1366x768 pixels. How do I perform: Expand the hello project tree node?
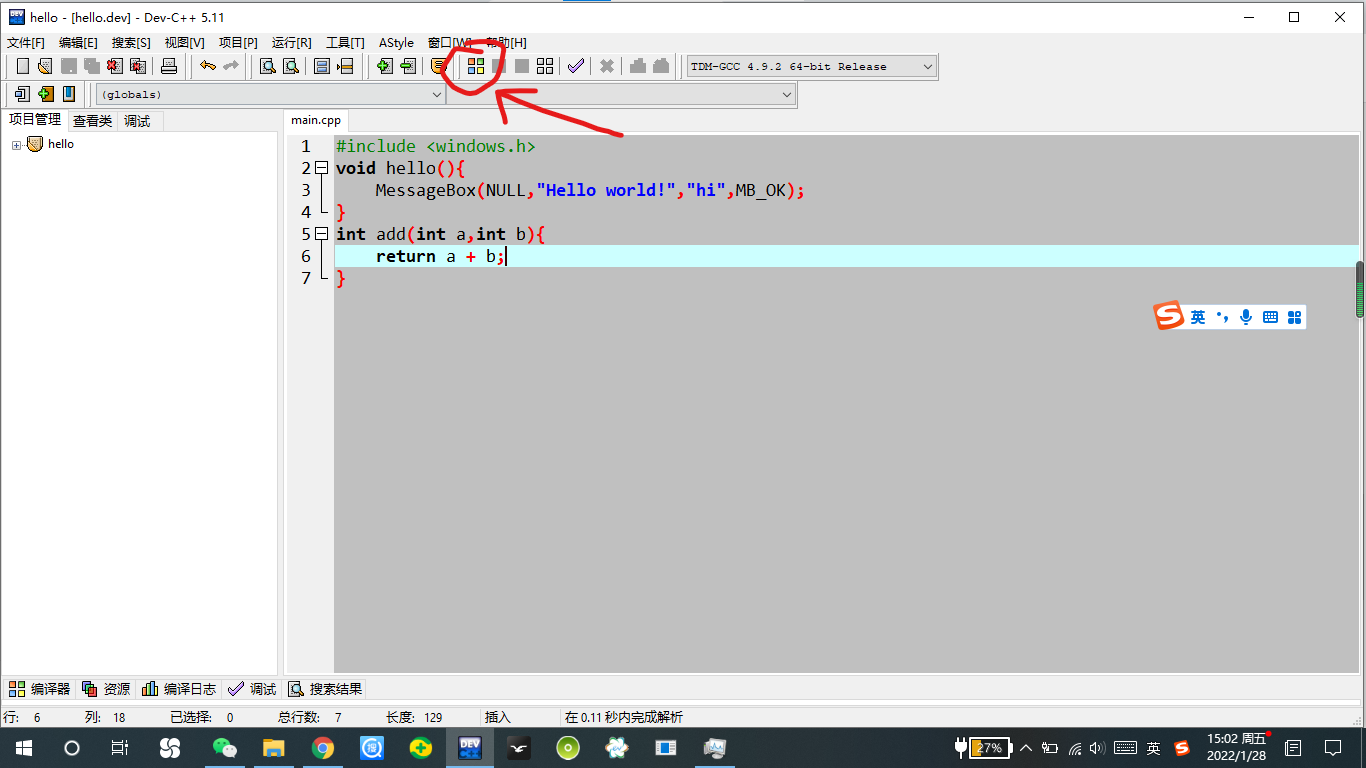coord(15,143)
